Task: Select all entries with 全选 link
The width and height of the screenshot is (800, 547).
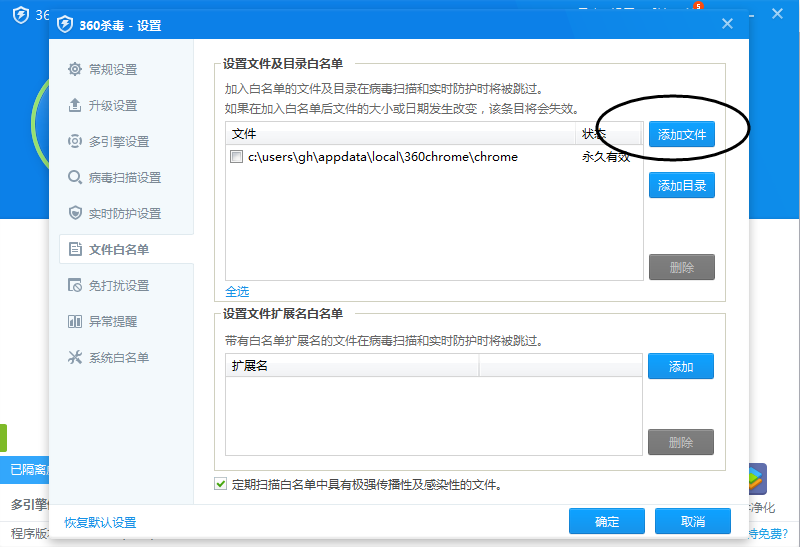Action: click(237, 291)
